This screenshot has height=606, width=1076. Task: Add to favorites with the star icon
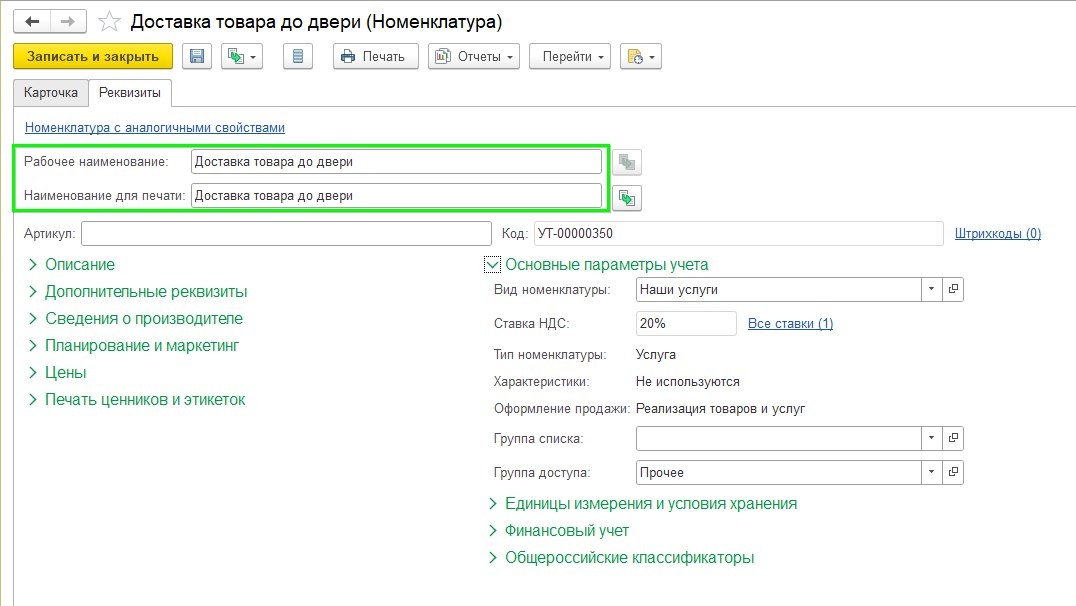[x=109, y=22]
